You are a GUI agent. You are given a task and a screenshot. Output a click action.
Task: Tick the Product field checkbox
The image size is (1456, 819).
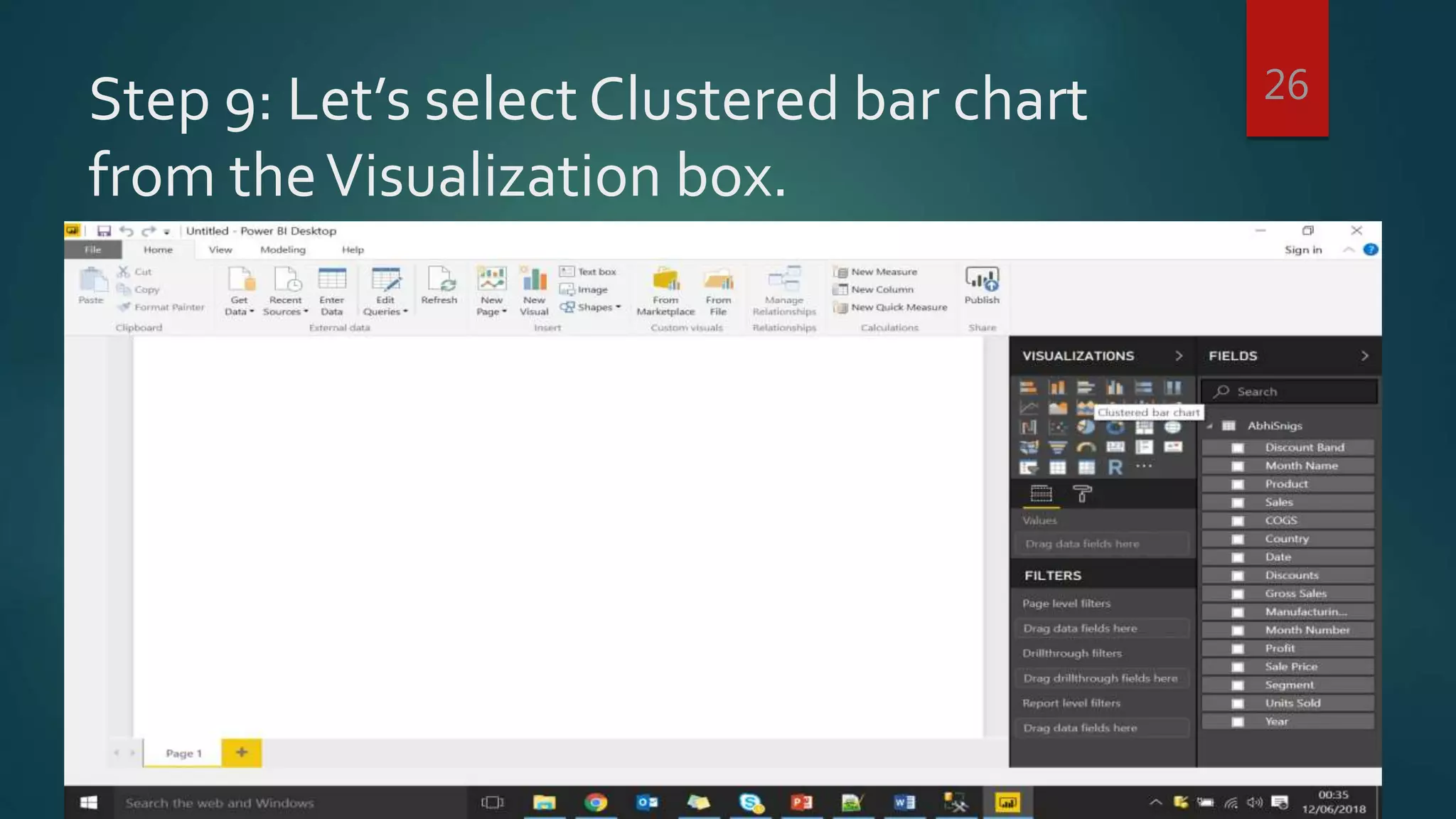(x=1238, y=484)
